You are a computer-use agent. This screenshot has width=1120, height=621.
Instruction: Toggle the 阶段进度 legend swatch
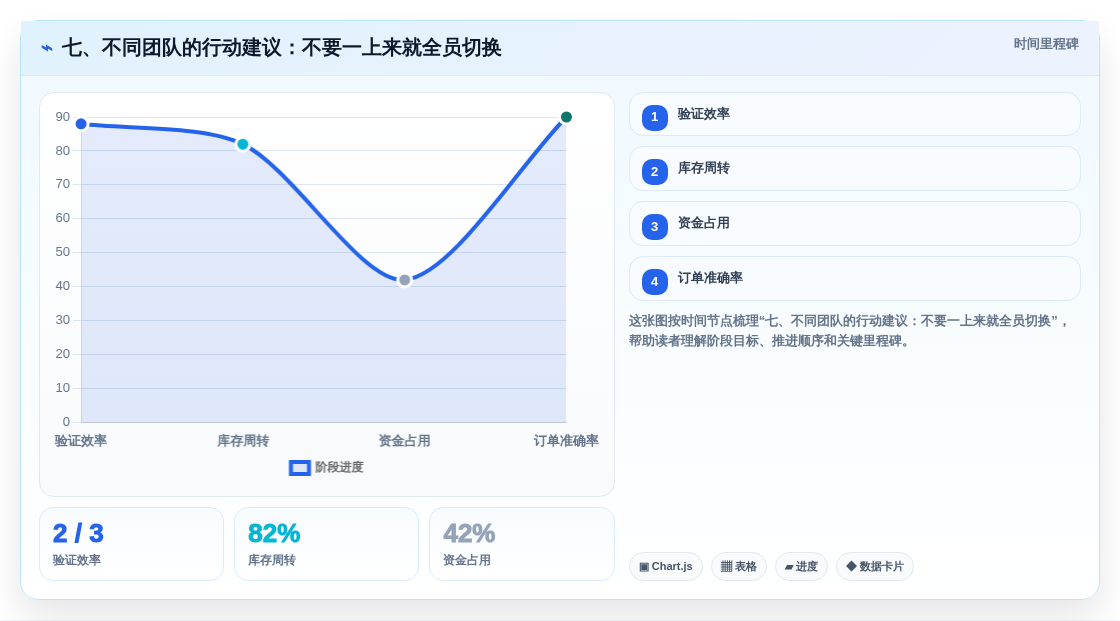299,468
